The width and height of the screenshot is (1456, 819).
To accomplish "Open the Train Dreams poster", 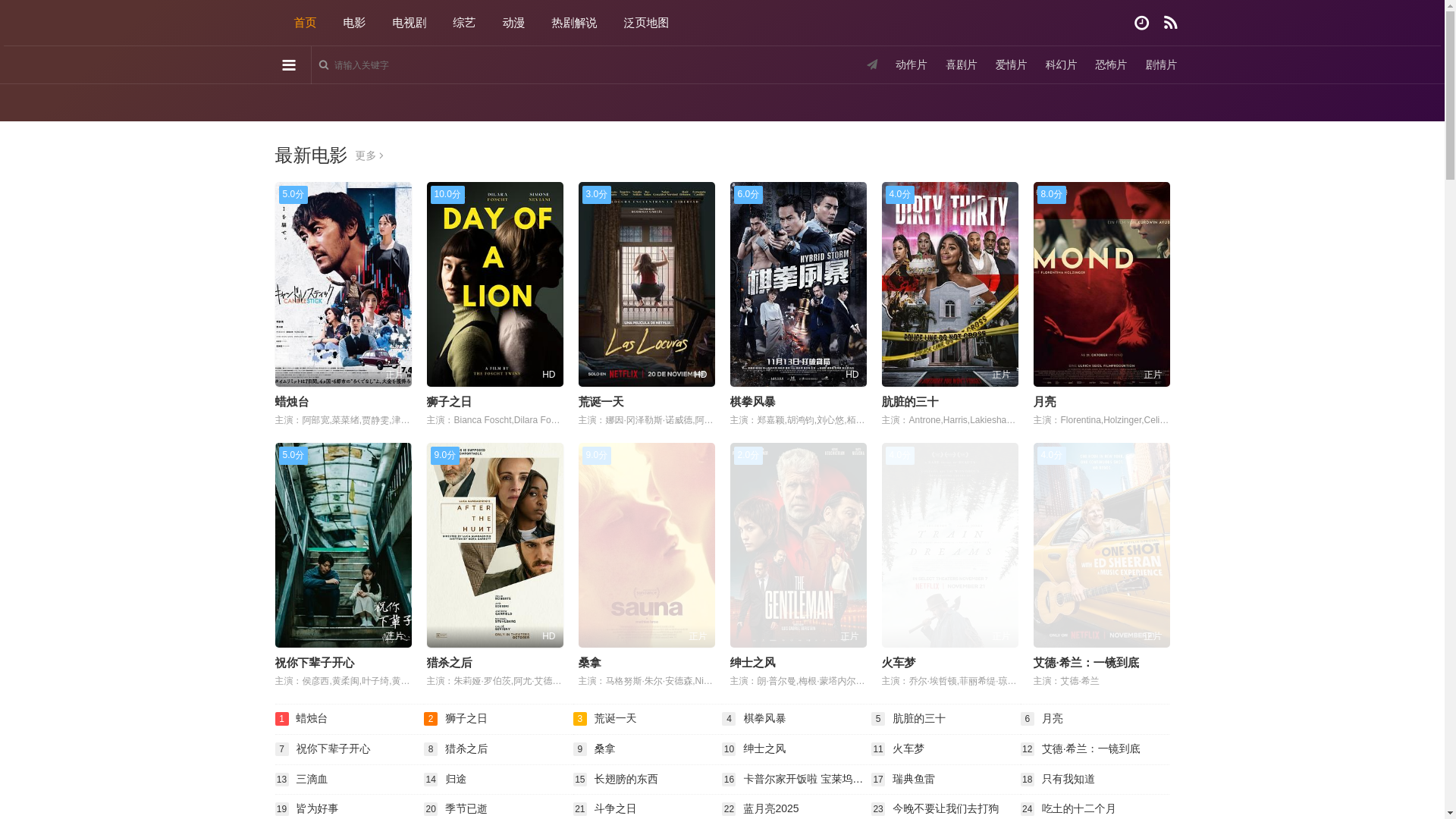I will coord(950,545).
